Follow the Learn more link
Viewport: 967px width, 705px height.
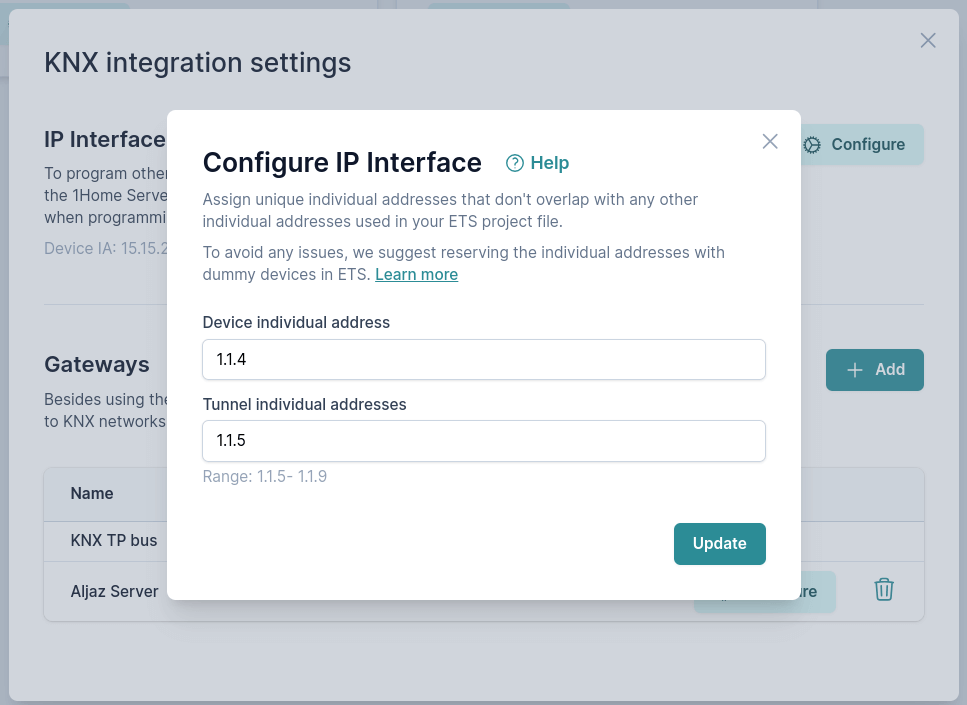coord(416,275)
